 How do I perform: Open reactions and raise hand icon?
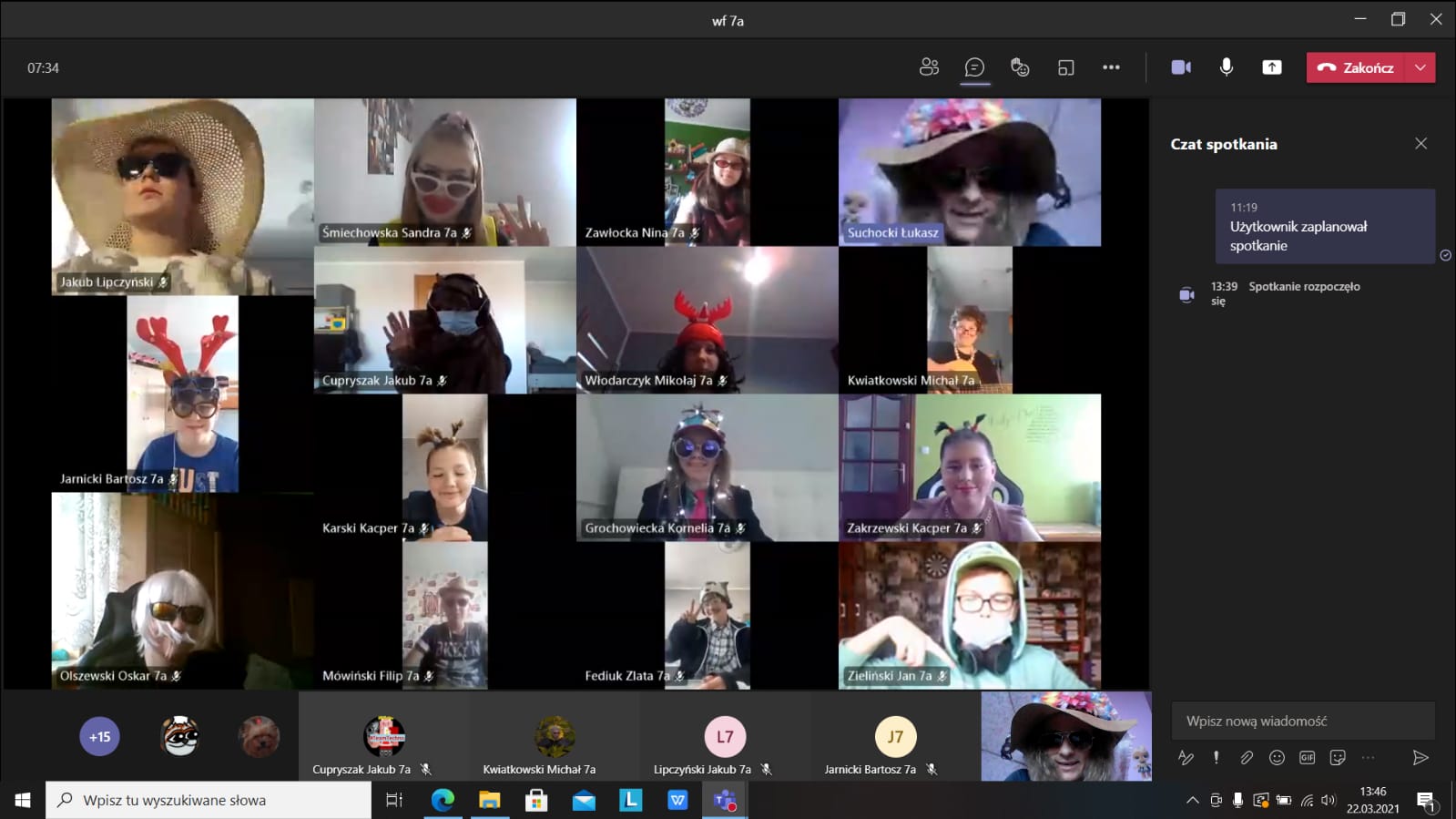point(1020,67)
